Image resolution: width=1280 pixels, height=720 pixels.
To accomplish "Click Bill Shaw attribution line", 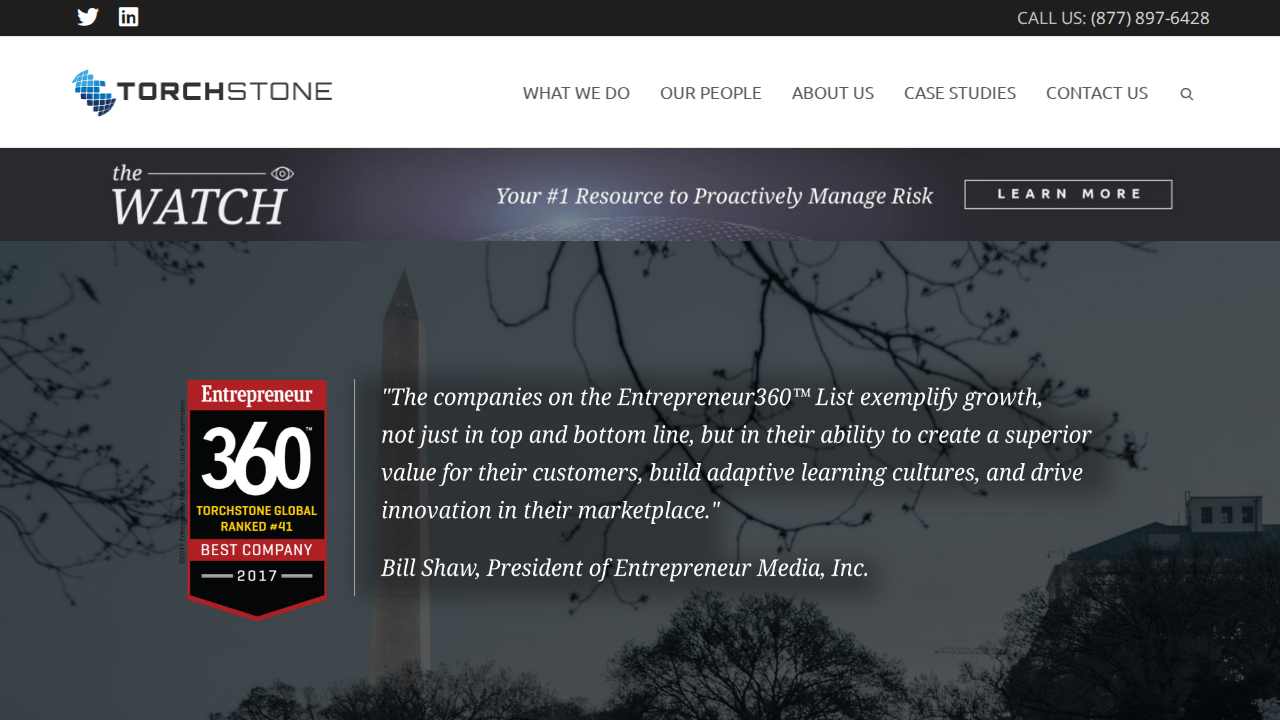I will [625, 568].
